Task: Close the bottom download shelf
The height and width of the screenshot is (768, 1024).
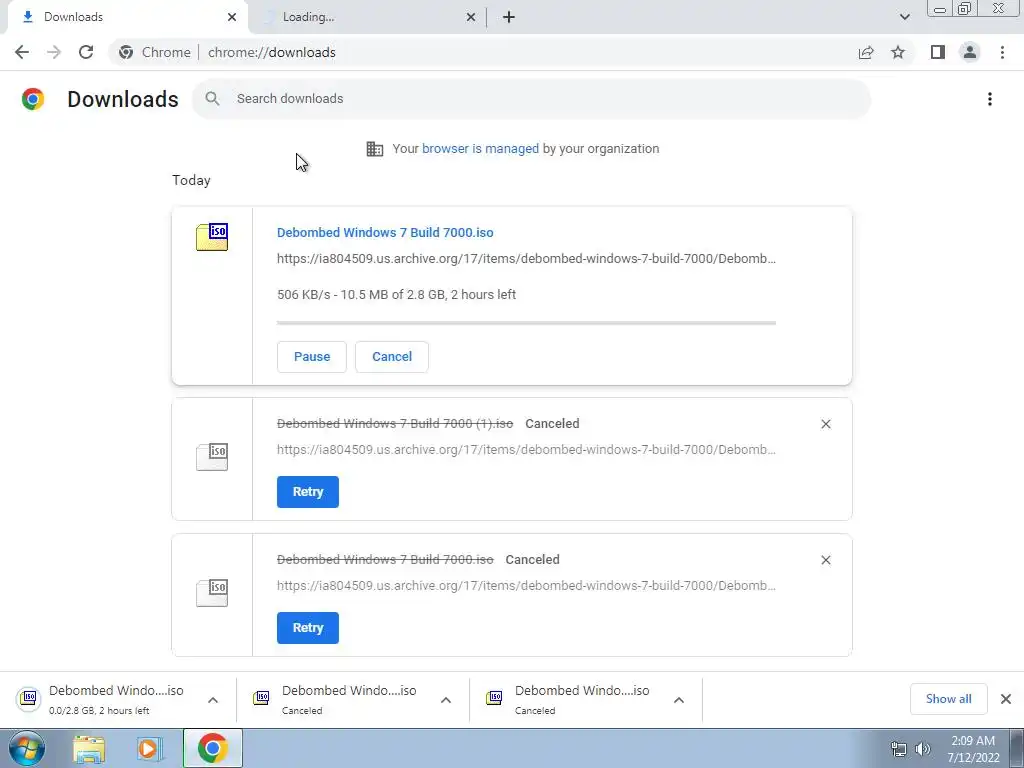Action: coord(1006,699)
